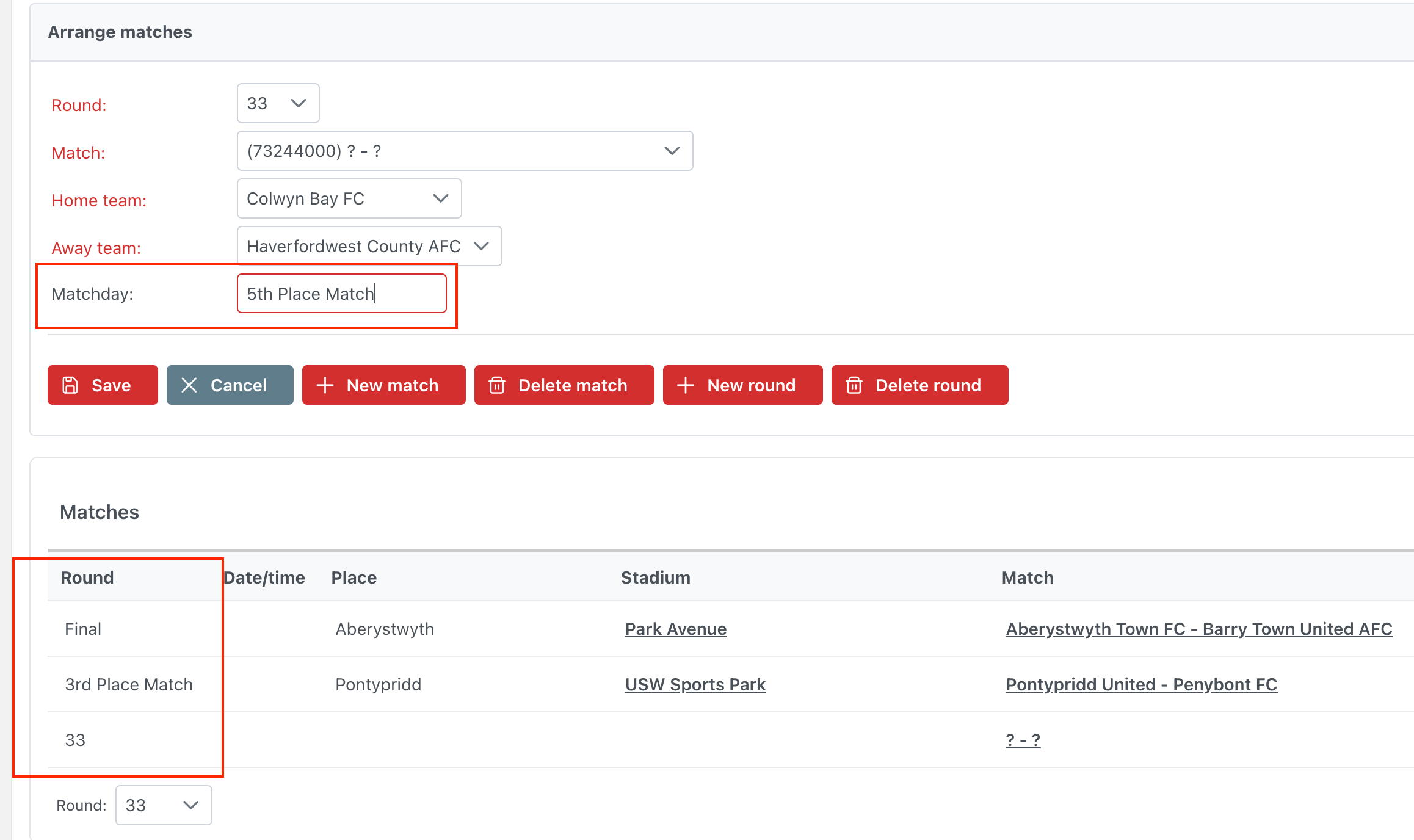Viewport: 1414px width, 840px height.
Task: Click the Round column header
Action: click(87, 577)
